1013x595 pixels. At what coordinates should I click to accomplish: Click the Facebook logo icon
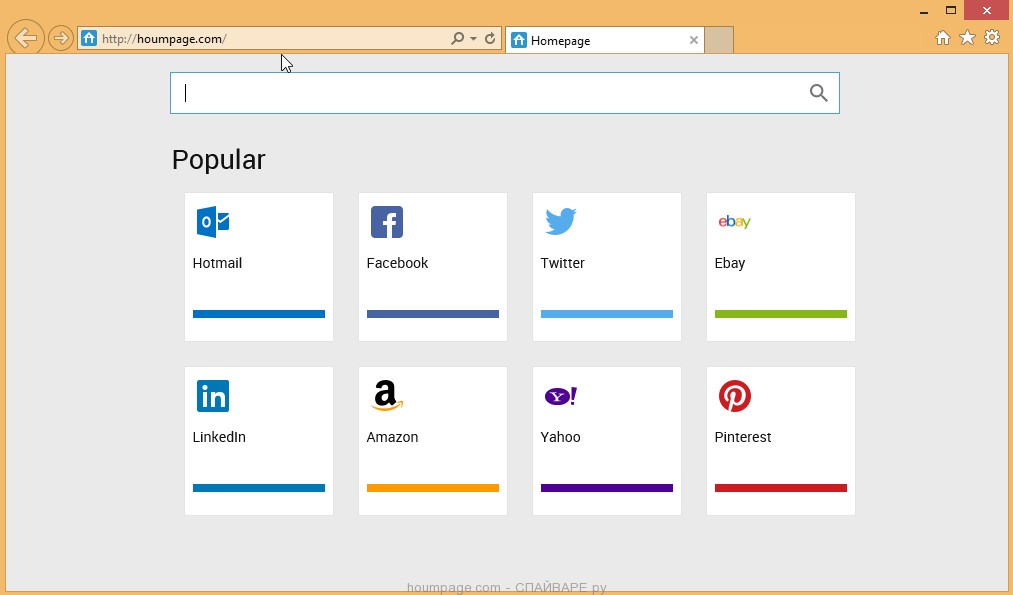pyautogui.click(x=387, y=222)
